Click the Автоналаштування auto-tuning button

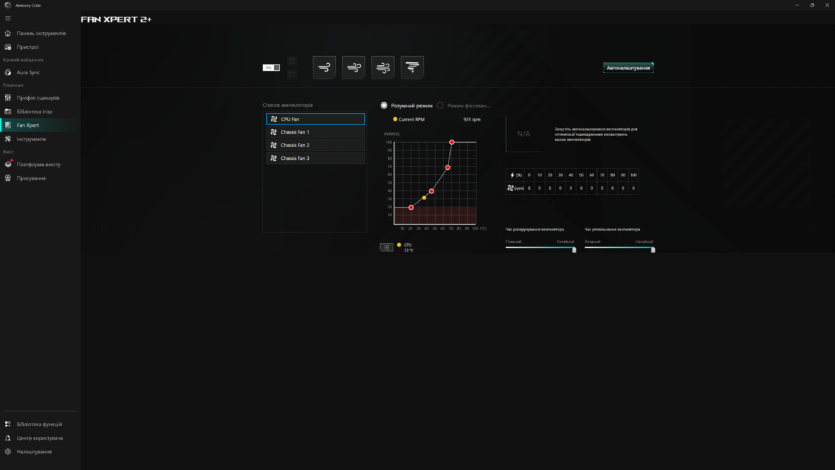click(x=628, y=68)
